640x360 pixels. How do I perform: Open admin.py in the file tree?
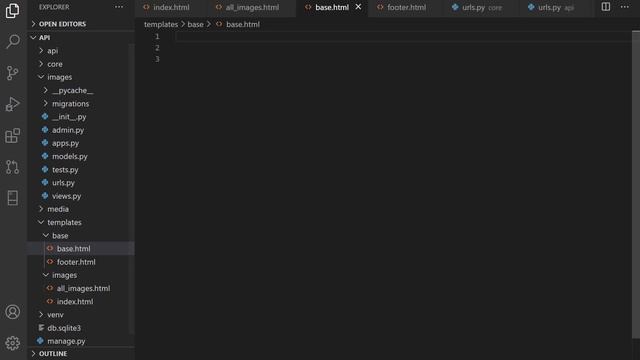pyautogui.click(x=81, y=130)
